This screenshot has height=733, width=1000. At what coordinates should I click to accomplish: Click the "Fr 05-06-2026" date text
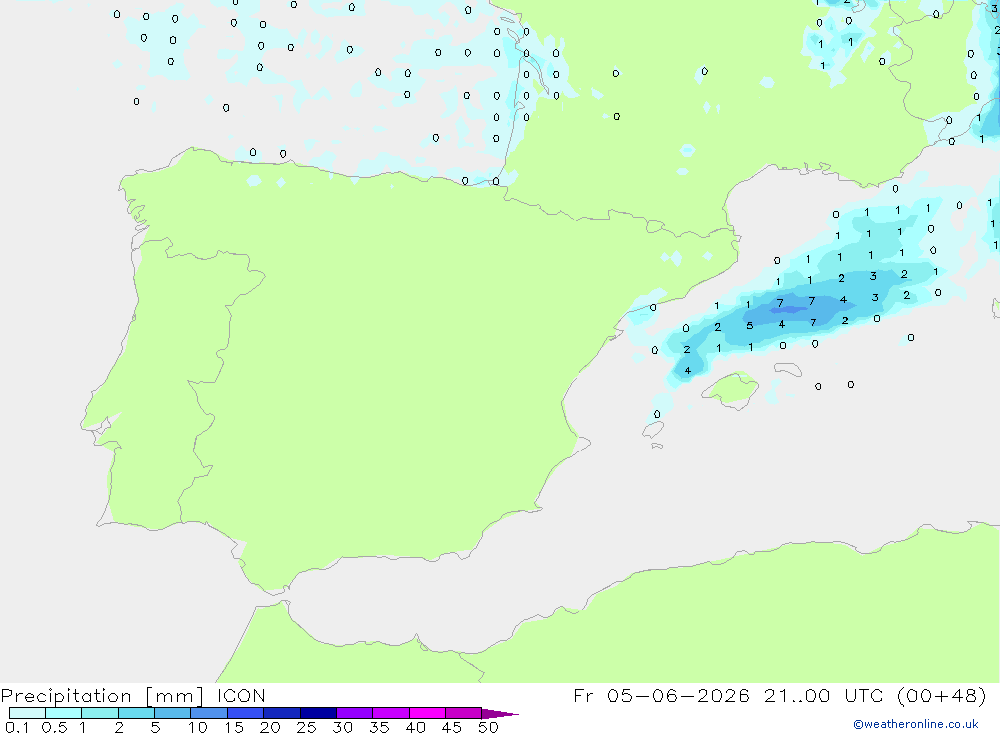point(661,695)
